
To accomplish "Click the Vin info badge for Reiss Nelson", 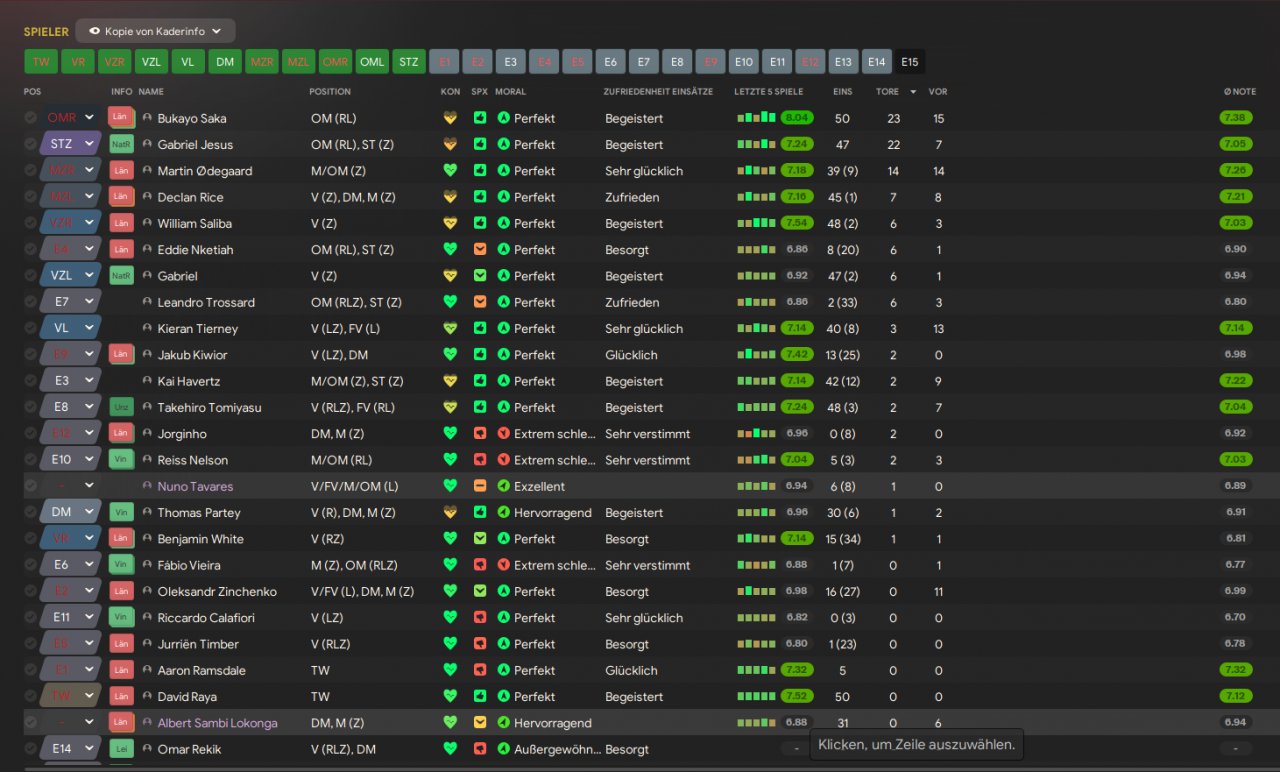I will click(x=121, y=460).
